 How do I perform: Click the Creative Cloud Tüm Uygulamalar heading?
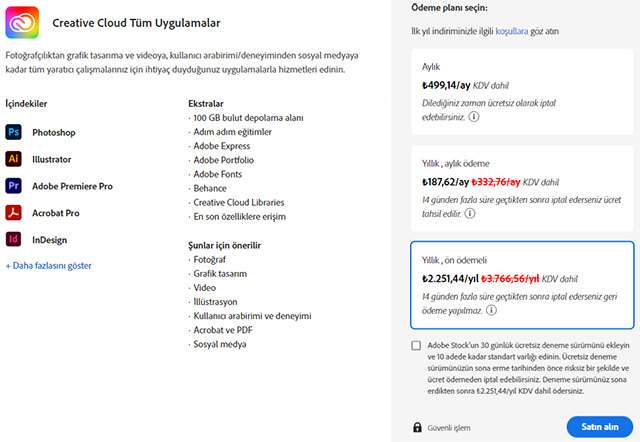[136, 21]
